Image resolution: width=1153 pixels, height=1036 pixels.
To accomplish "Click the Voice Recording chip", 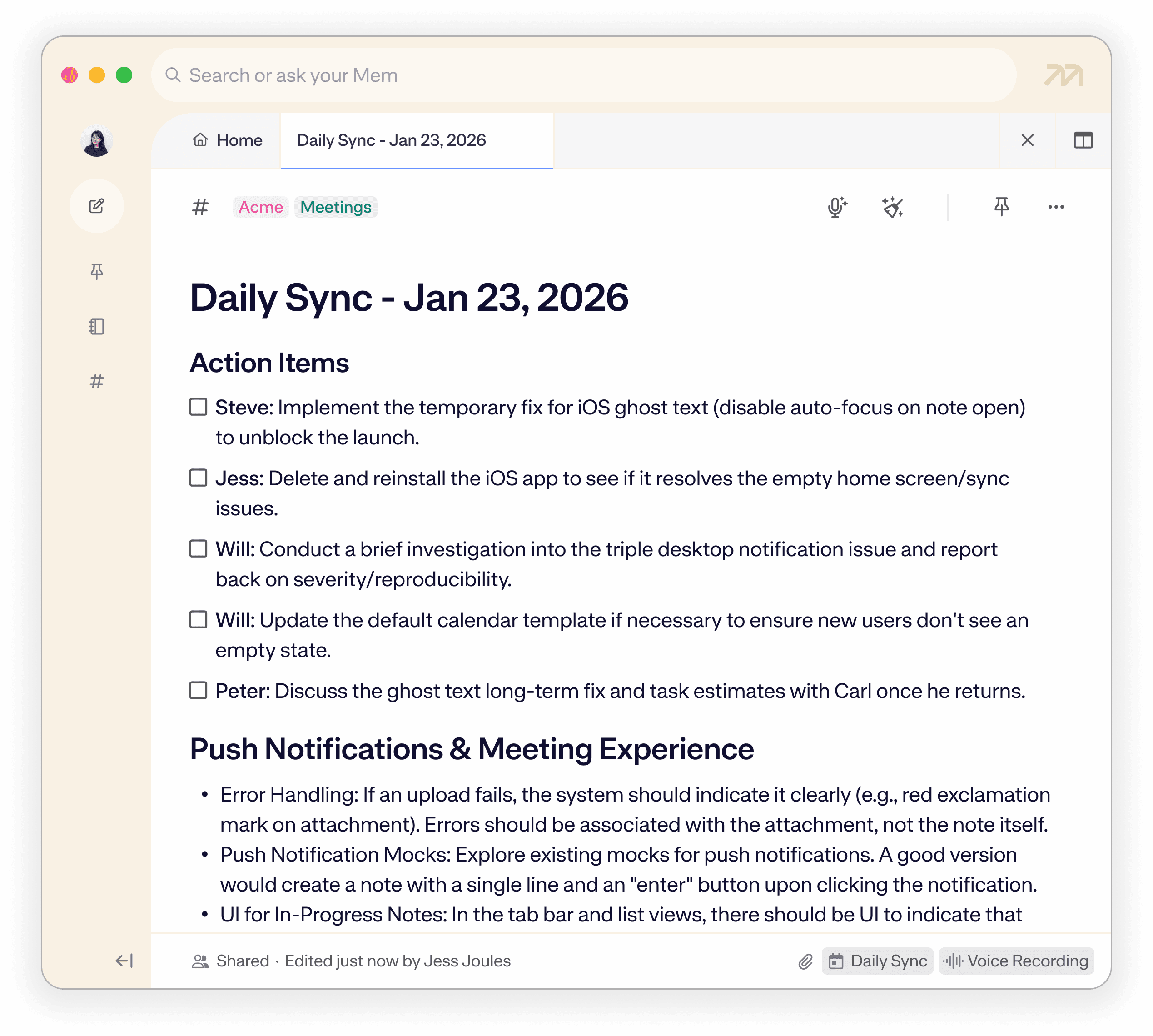I will (1016, 961).
